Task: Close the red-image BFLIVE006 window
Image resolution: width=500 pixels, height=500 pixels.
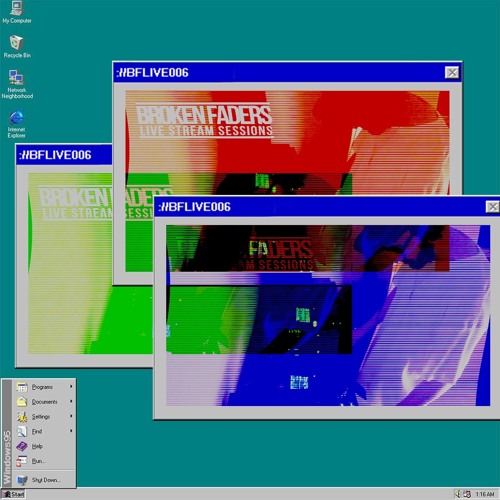Action: 452,72
